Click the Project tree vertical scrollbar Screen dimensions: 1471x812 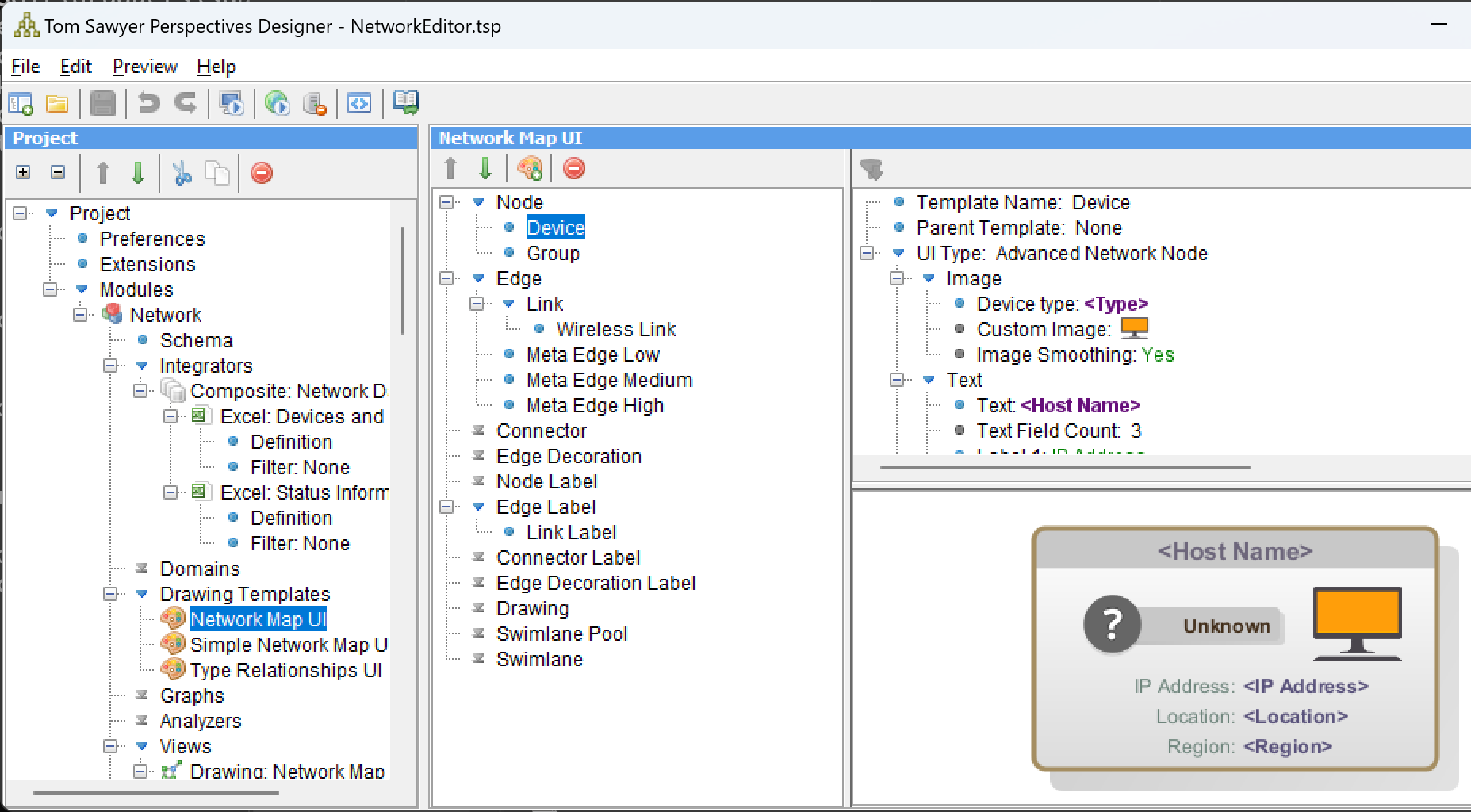tap(403, 280)
